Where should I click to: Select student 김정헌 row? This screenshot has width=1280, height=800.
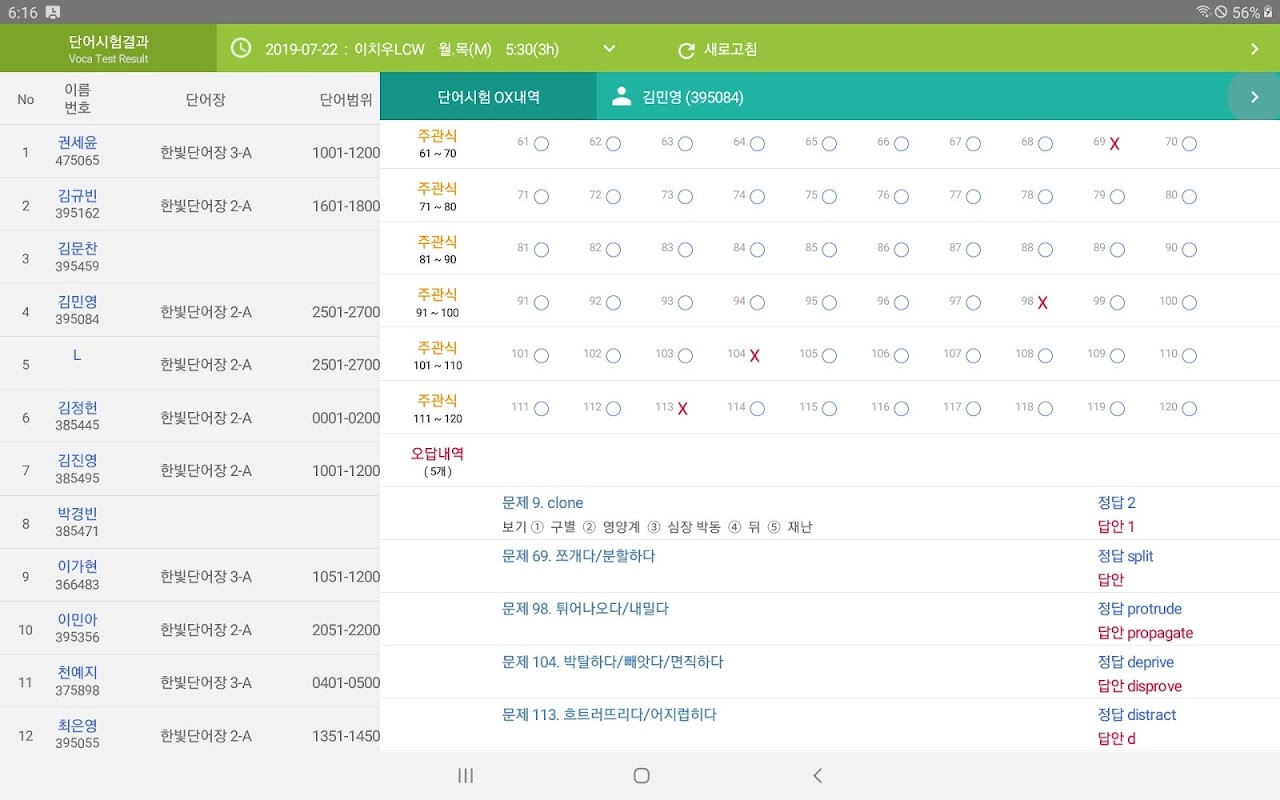(190, 417)
